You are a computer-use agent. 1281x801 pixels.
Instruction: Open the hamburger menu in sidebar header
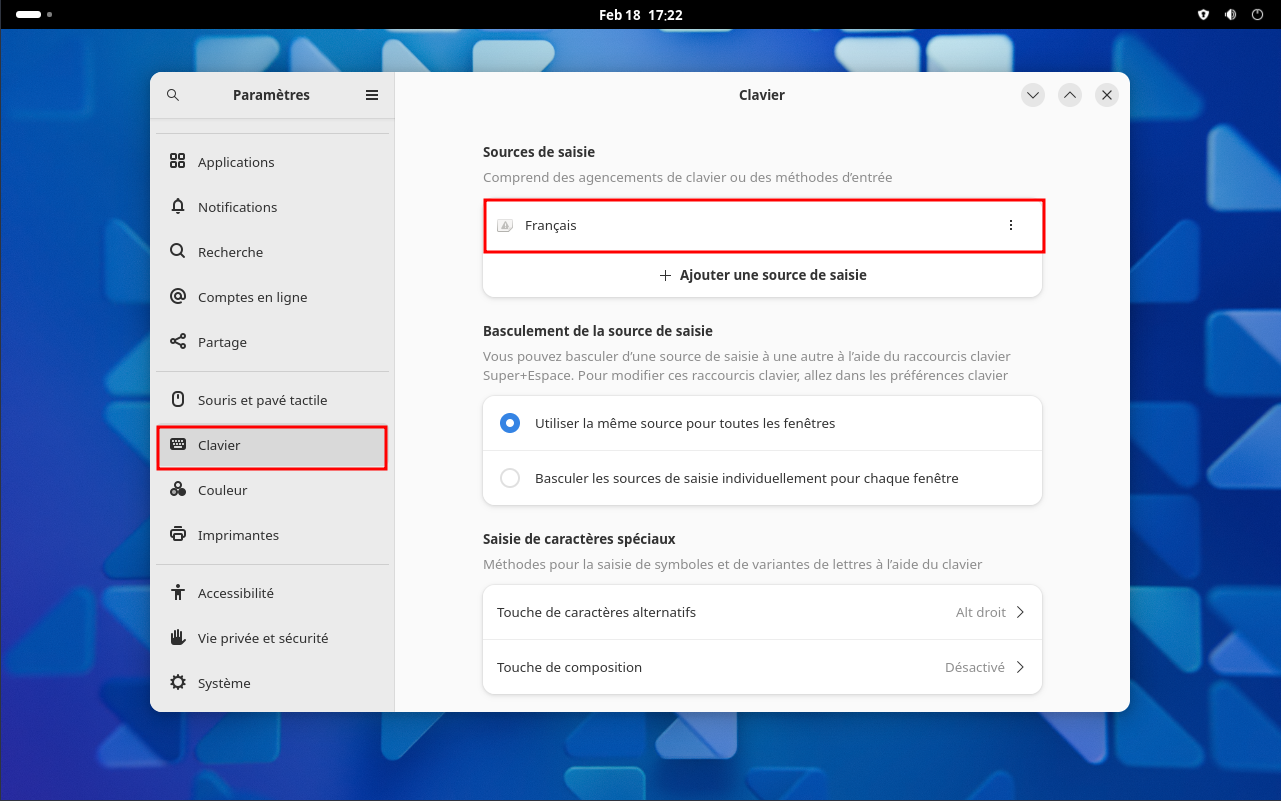point(372,95)
